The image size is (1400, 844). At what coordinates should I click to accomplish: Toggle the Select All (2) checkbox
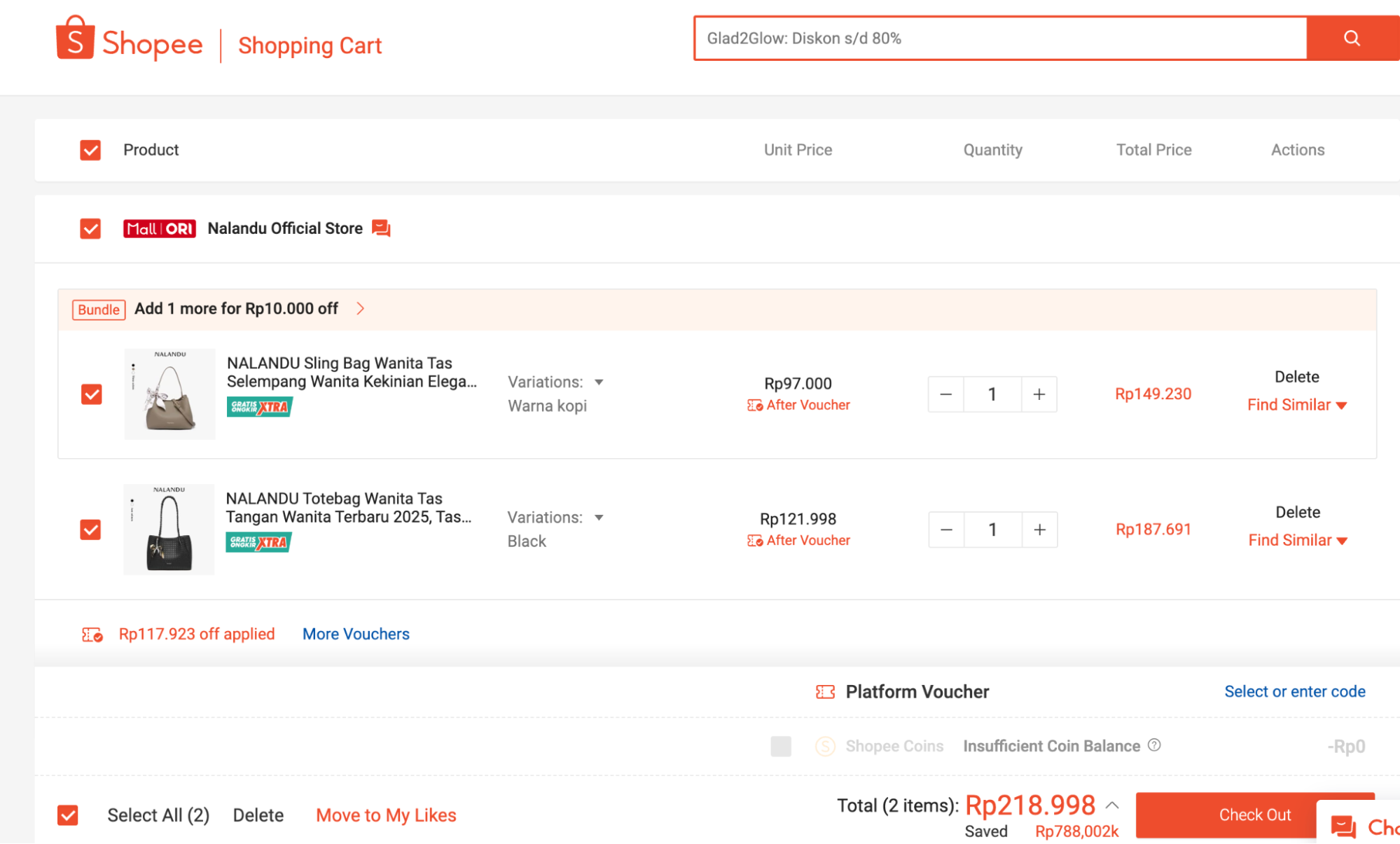(x=68, y=815)
